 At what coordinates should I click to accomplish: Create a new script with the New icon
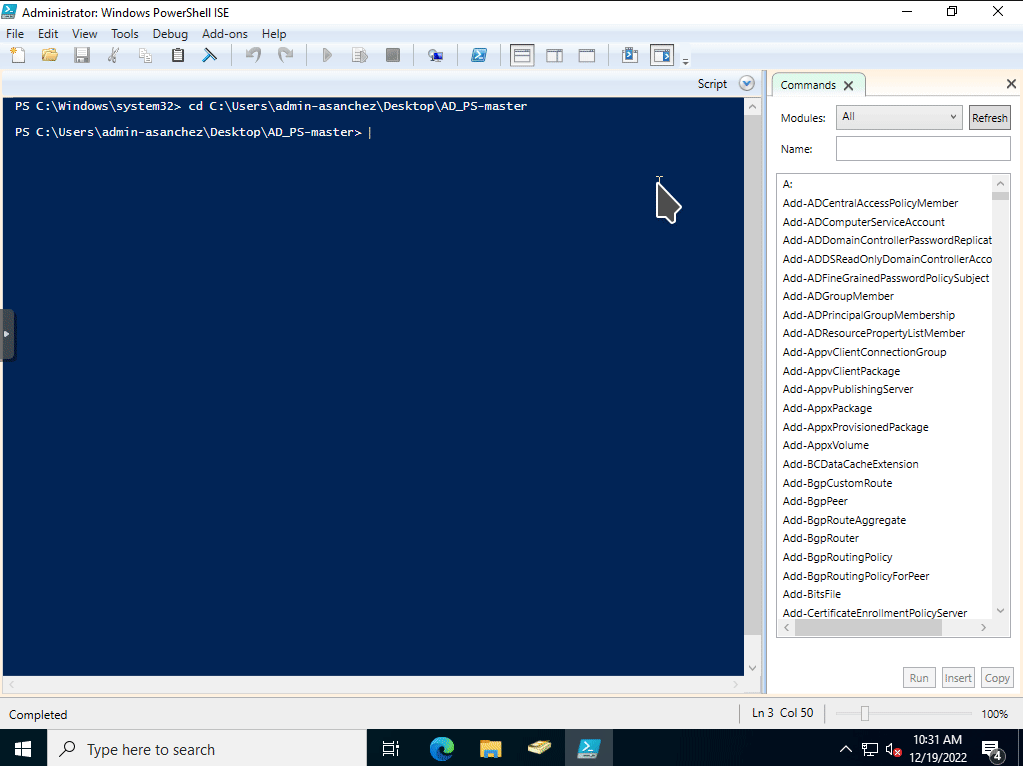(17, 55)
